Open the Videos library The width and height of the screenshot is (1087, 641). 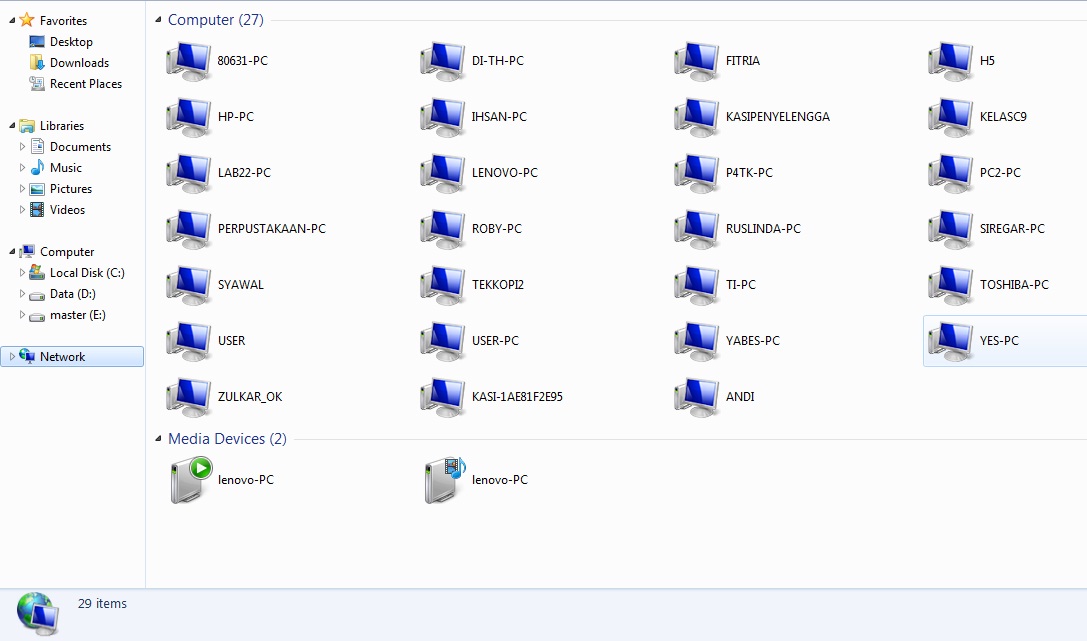click(58, 209)
